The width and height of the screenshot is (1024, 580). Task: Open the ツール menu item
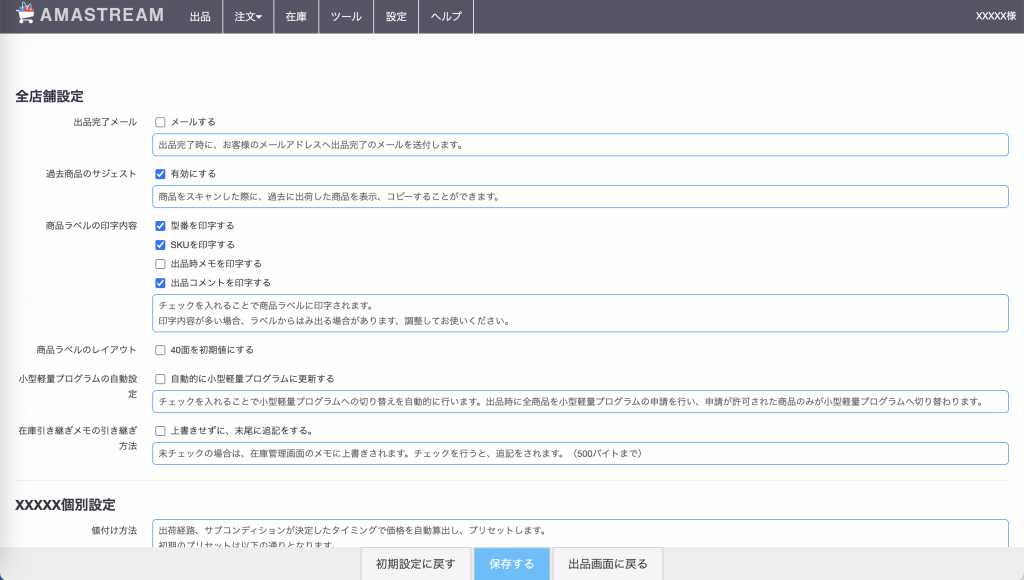pos(346,16)
